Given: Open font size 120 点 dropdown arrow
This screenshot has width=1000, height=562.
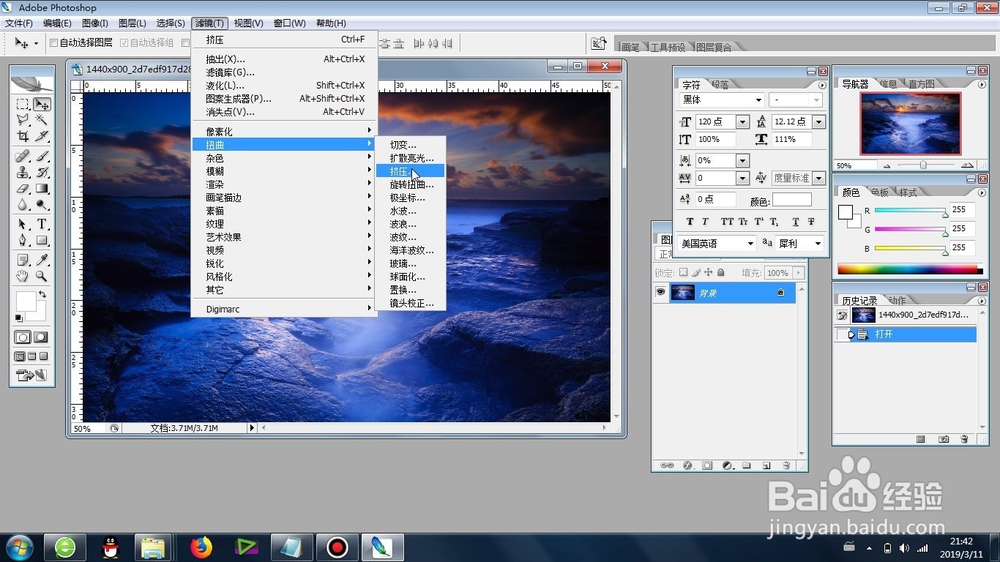Looking at the screenshot, I should [742, 121].
